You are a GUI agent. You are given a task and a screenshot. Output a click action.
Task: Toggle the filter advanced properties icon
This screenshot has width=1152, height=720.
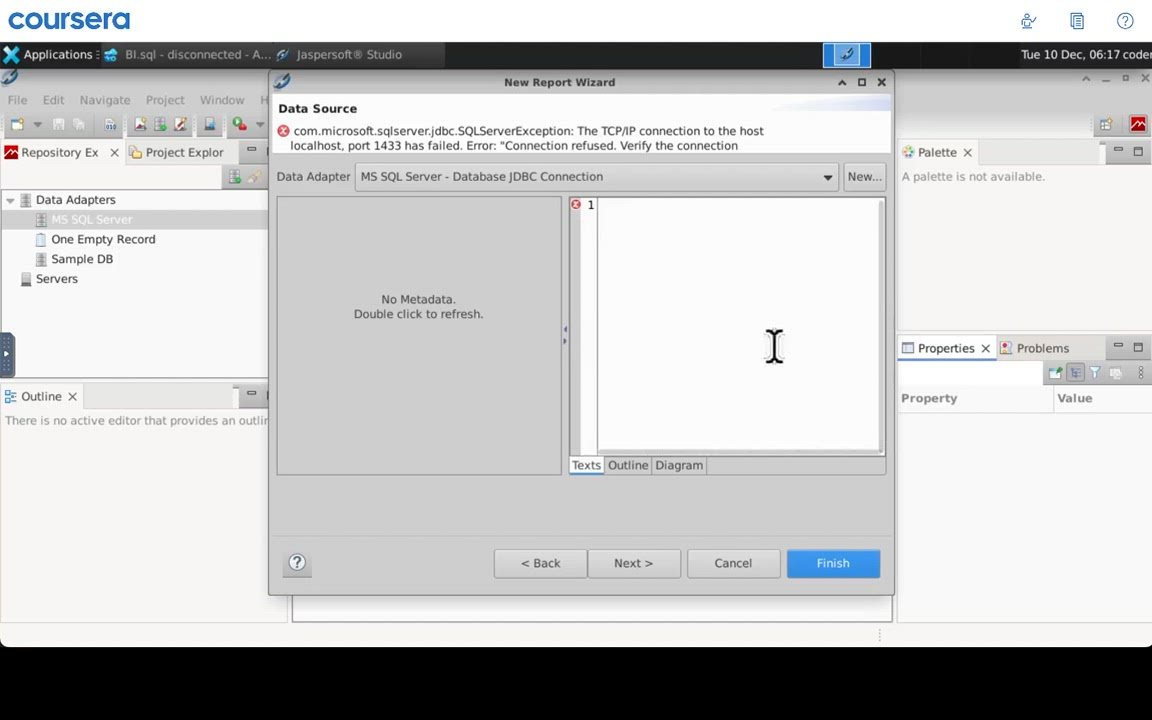(1095, 373)
